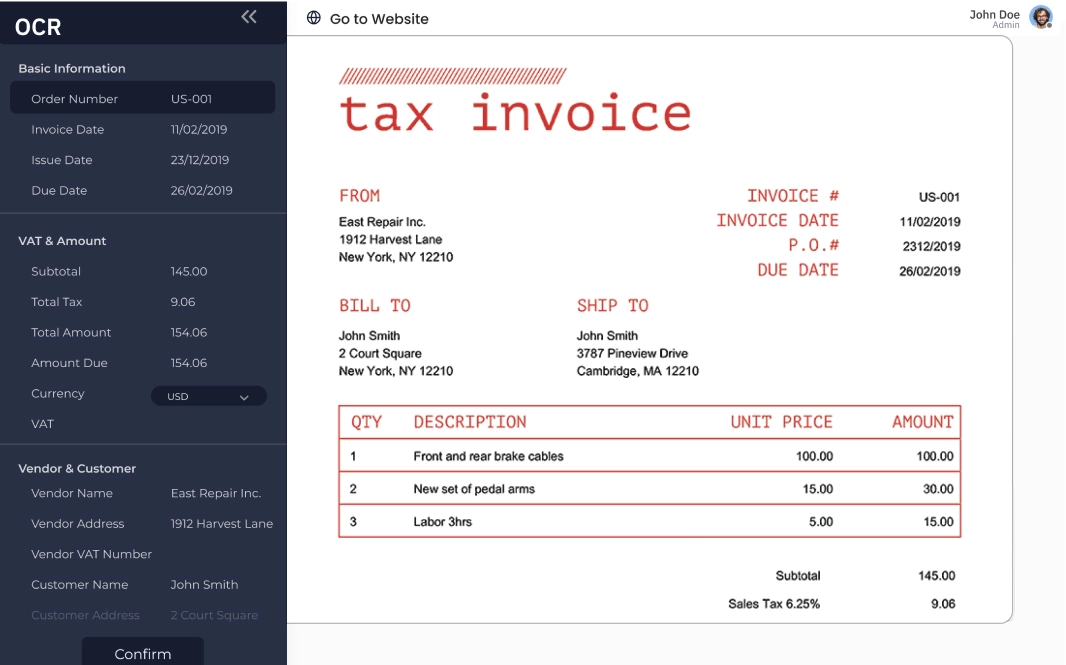Click the Issue Date value 23/12/2019
Viewport: 1066px width, 665px height.
(200, 160)
